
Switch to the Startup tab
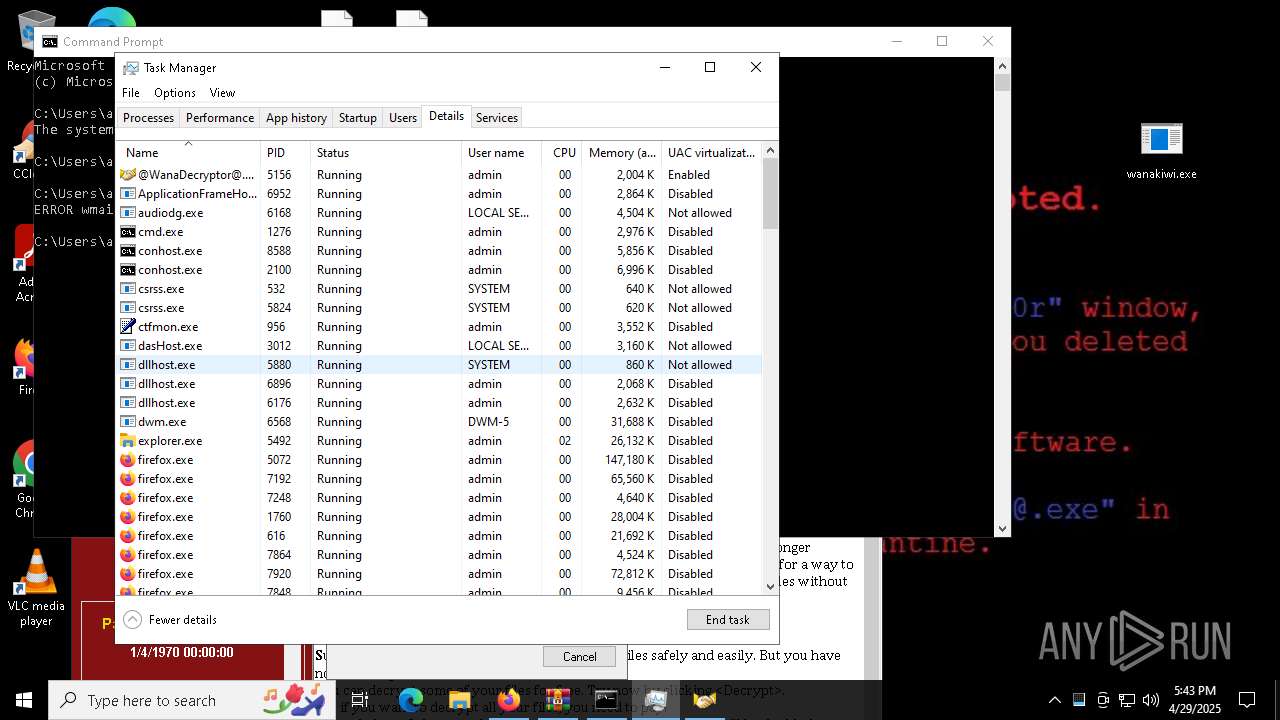(358, 118)
